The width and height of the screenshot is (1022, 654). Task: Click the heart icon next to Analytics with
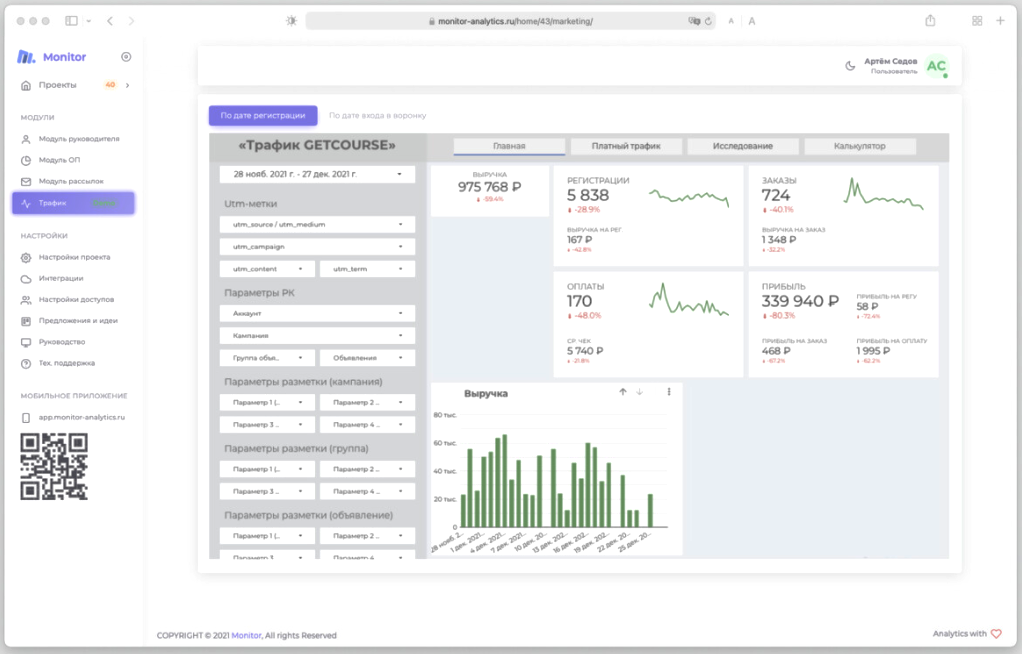[996, 634]
